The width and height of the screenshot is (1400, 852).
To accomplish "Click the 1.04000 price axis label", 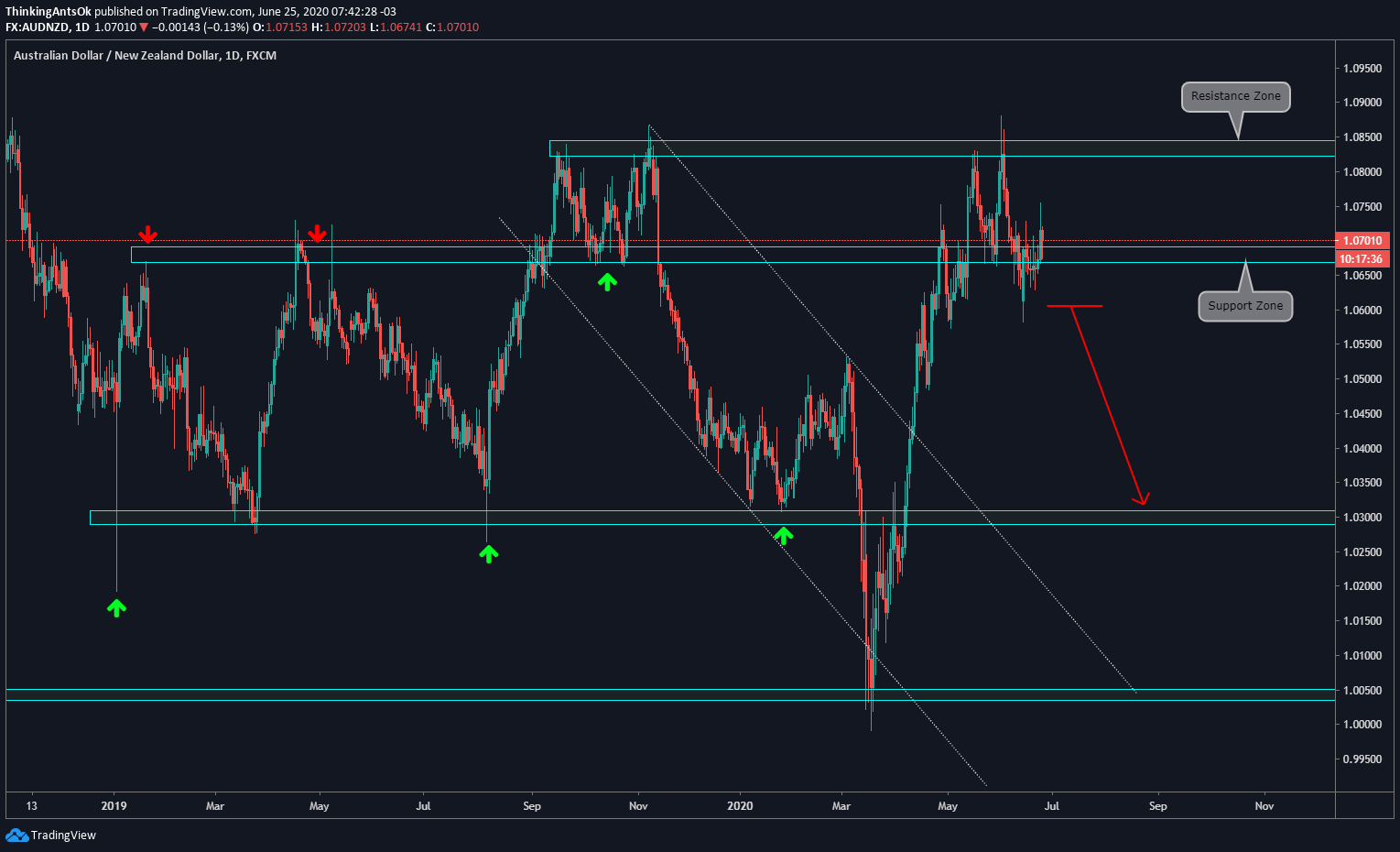I will pyautogui.click(x=1362, y=449).
